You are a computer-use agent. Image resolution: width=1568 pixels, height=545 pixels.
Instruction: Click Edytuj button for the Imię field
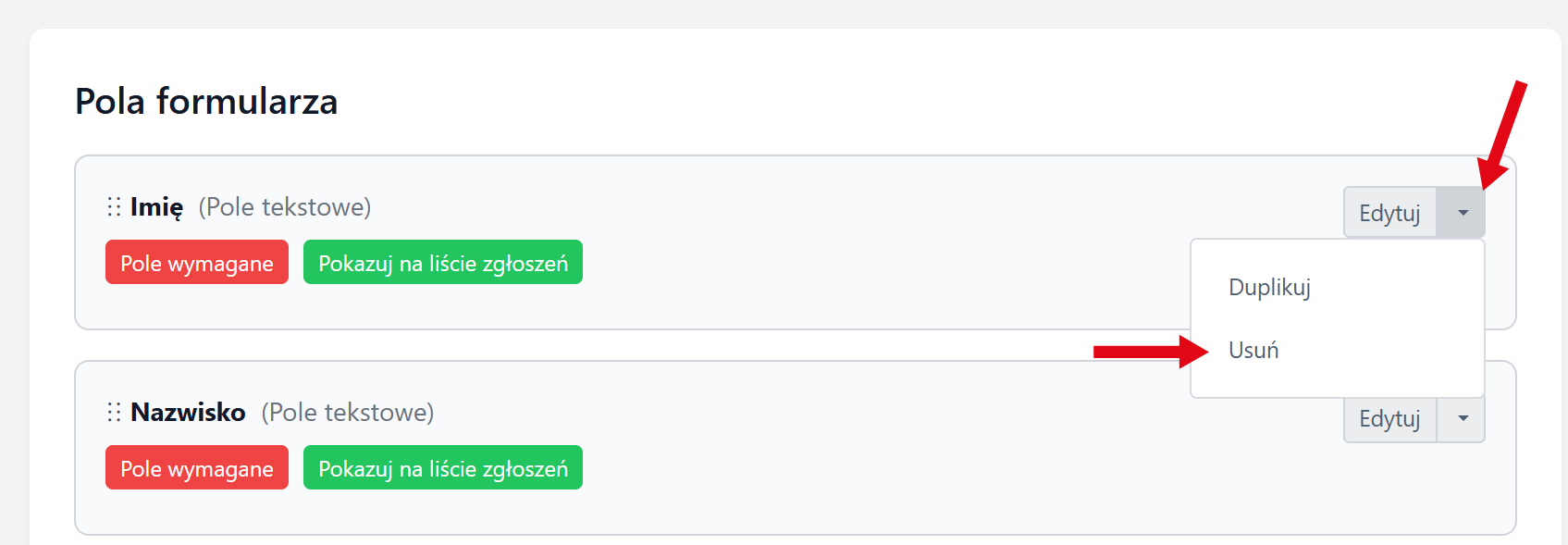coord(1389,213)
